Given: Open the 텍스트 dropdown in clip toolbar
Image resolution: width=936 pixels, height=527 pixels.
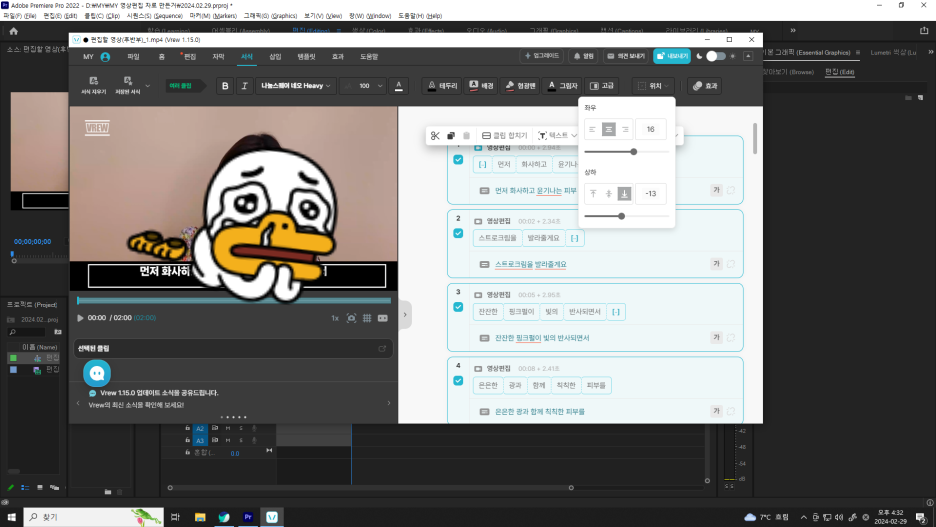Looking at the screenshot, I should 557,135.
